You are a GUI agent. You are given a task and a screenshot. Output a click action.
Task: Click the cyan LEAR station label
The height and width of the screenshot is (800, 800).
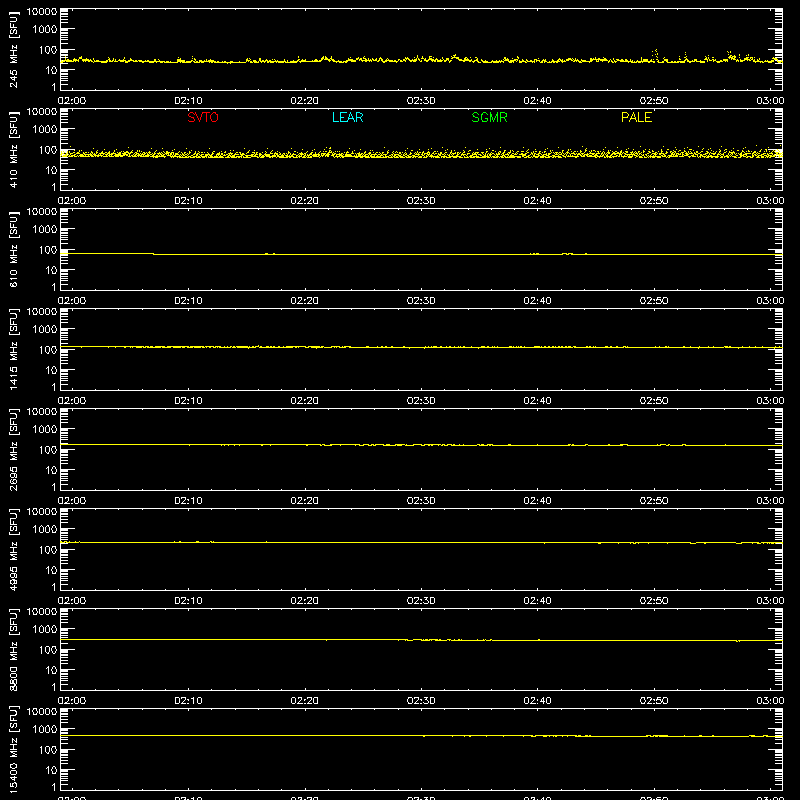347,117
